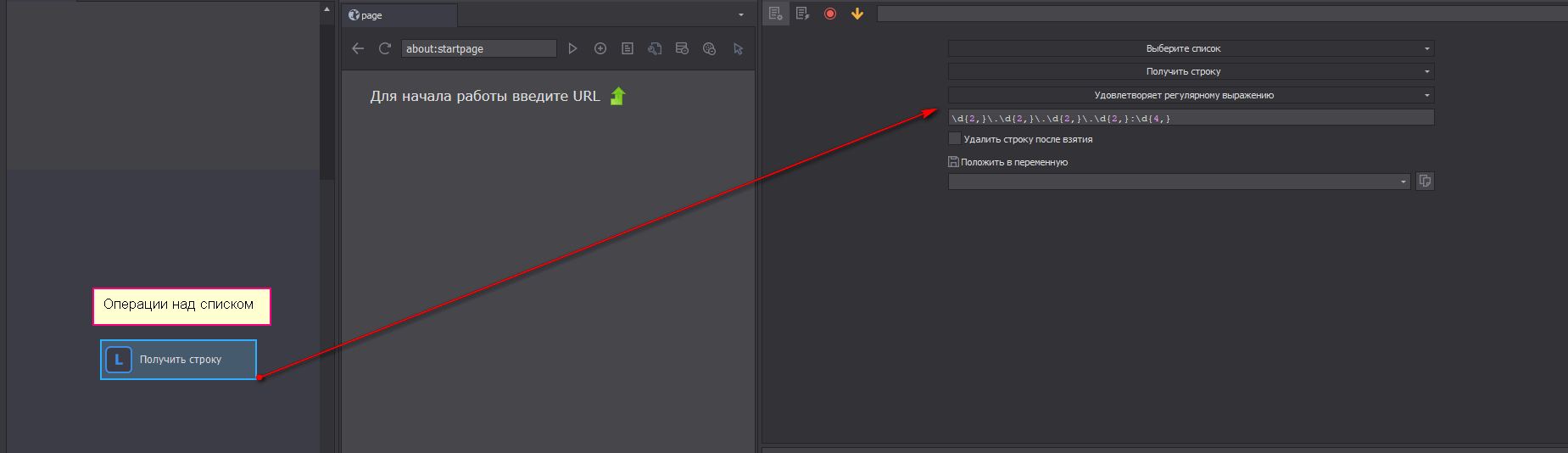Screen dimensions: 1568x453
Task: Click the blue L icon of list action
Action: click(119, 360)
